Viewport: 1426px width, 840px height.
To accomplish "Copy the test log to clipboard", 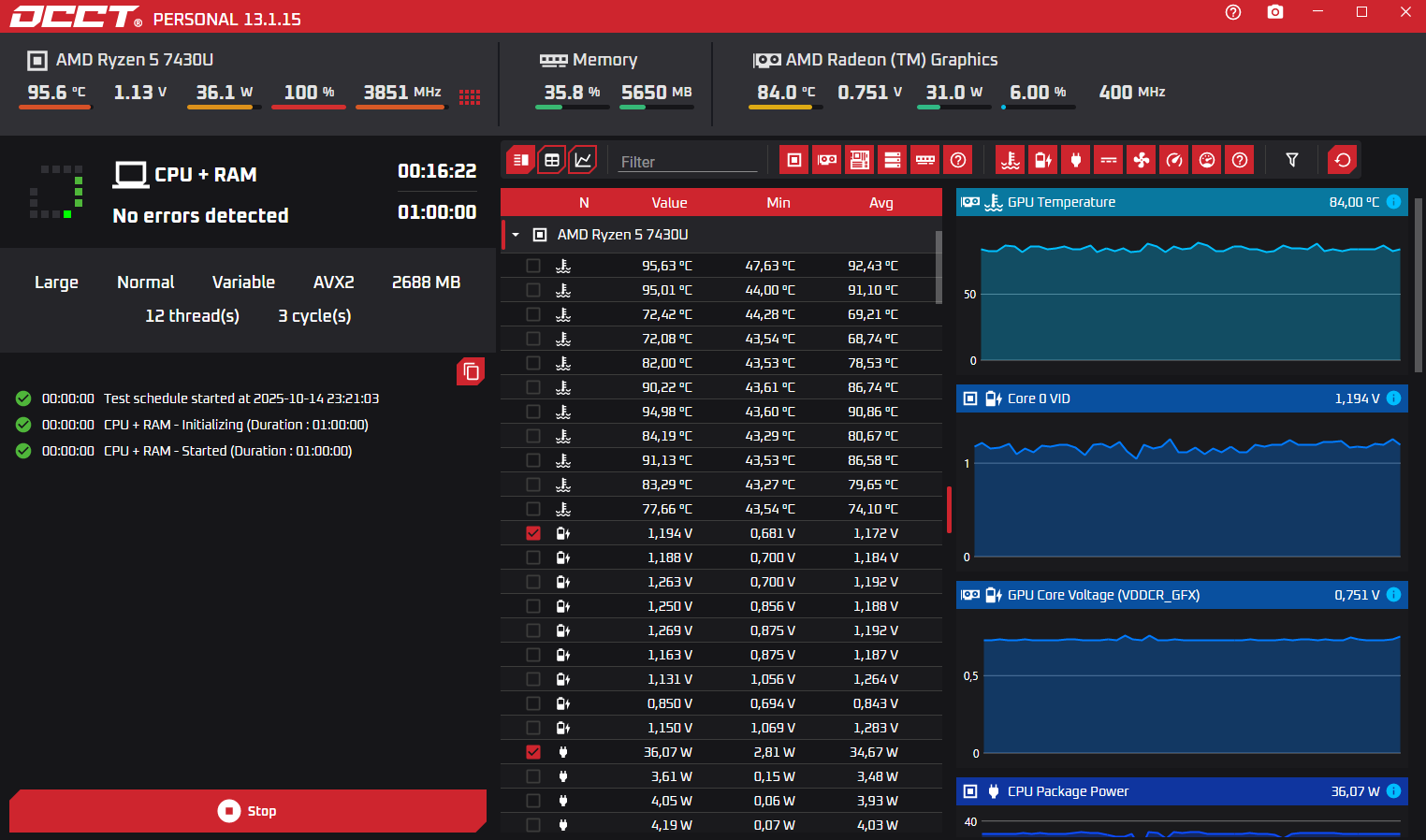I will (x=471, y=371).
